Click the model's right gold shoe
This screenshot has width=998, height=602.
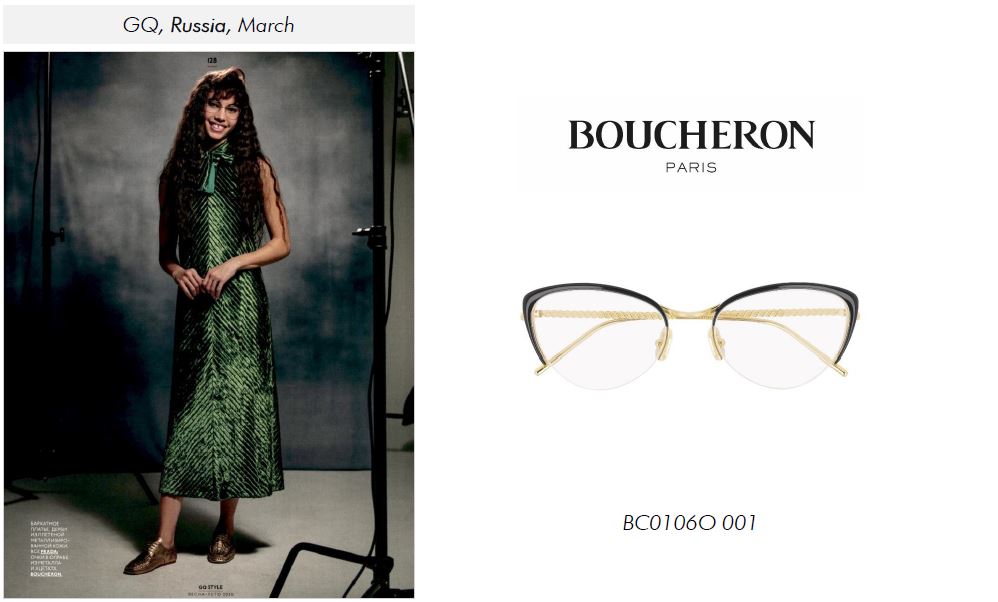pyautogui.click(x=220, y=548)
